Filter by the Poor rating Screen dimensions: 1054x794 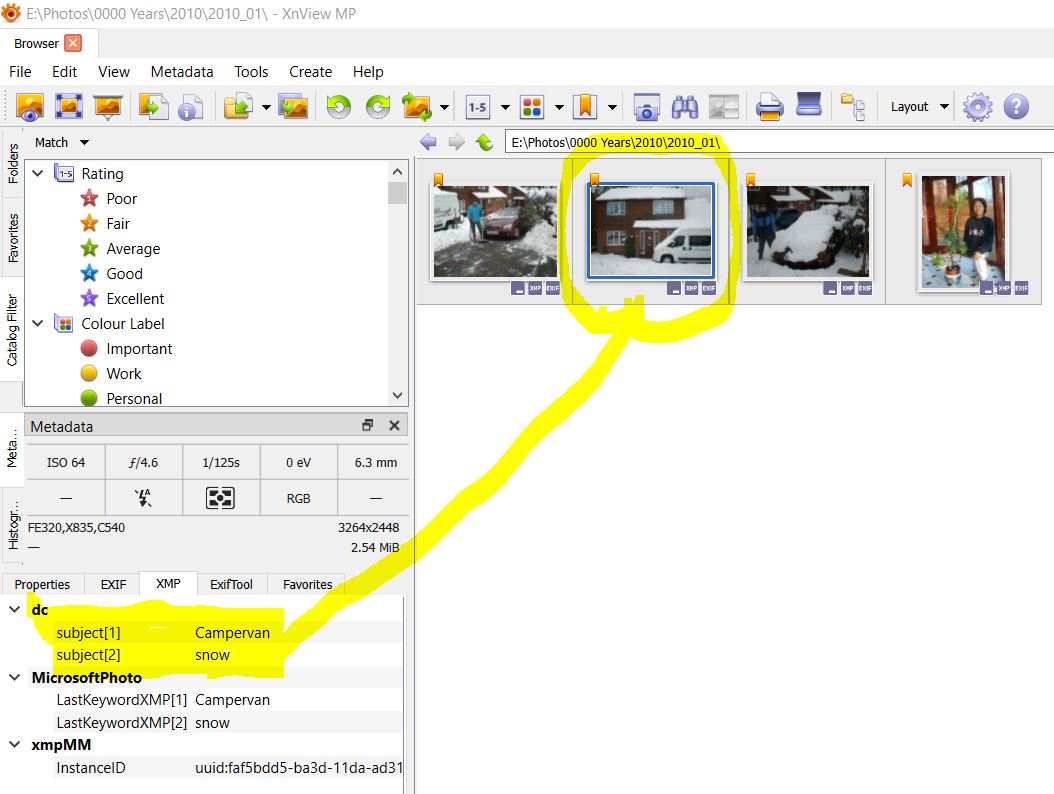(121, 198)
